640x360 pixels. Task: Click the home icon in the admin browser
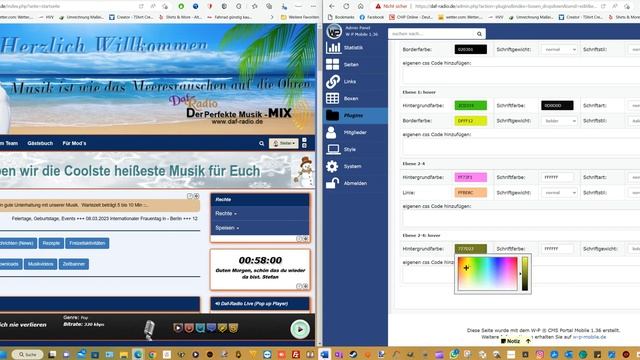[361, 6]
